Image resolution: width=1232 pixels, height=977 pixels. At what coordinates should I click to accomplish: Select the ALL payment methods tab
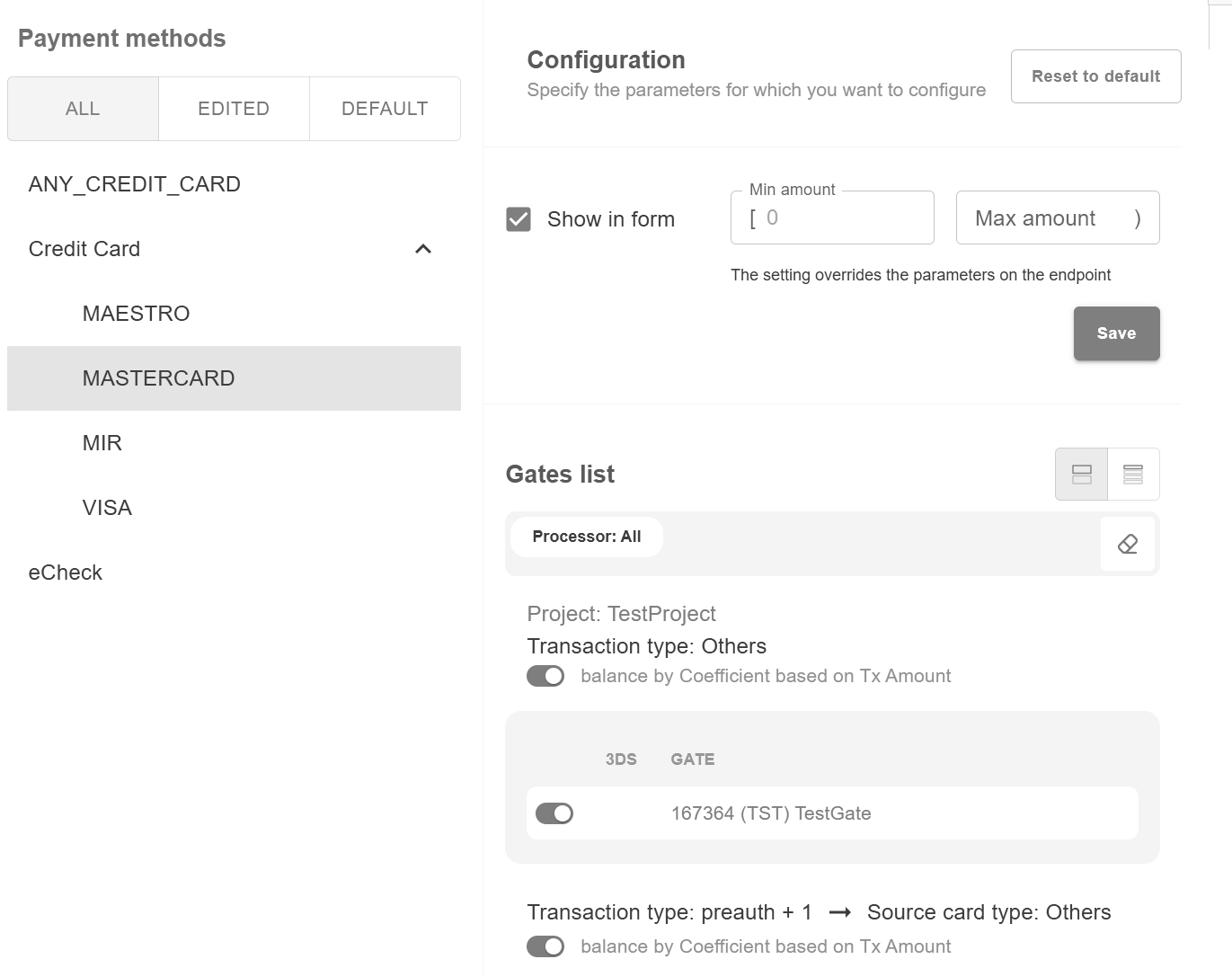coord(83,109)
